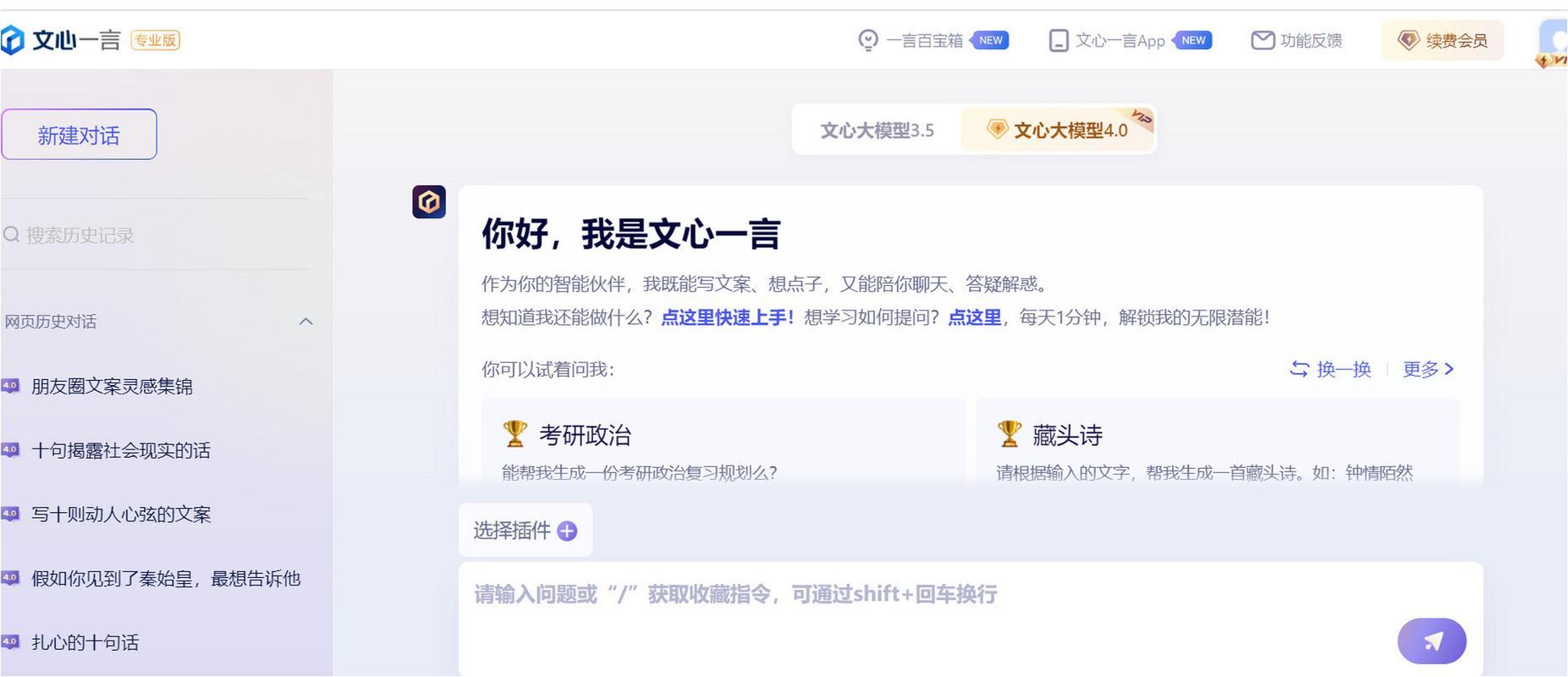Click the trophy icon on 考研政治
Viewport: 1568px width, 677px height.
(x=514, y=434)
